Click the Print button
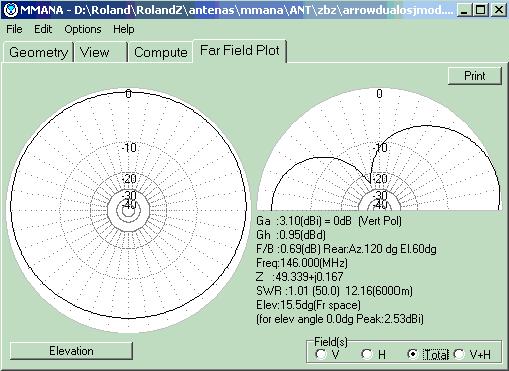Viewport: 509px width, 371px height. coord(475,76)
